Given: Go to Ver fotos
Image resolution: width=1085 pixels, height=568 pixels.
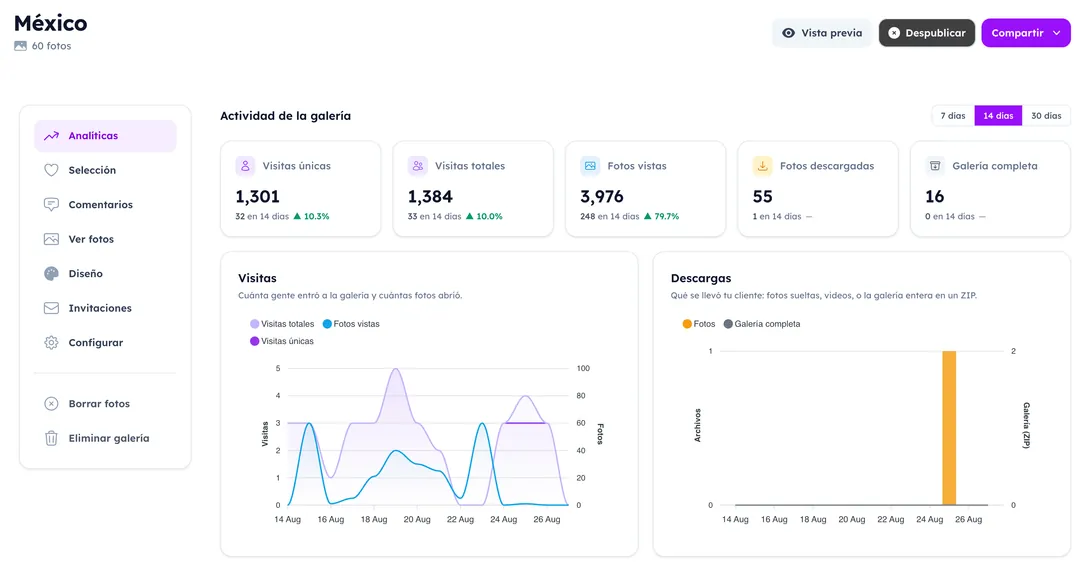Looking at the screenshot, I should [x=105, y=239].
